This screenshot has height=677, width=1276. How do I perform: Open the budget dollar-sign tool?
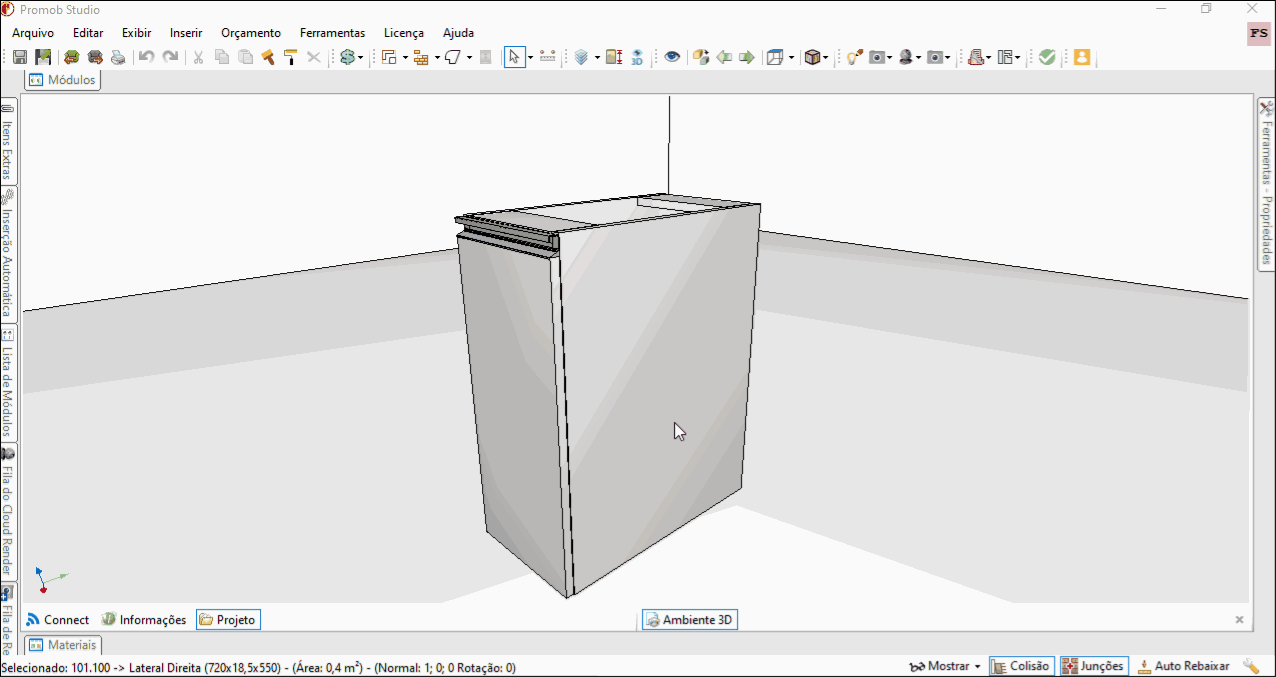[x=346, y=58]
